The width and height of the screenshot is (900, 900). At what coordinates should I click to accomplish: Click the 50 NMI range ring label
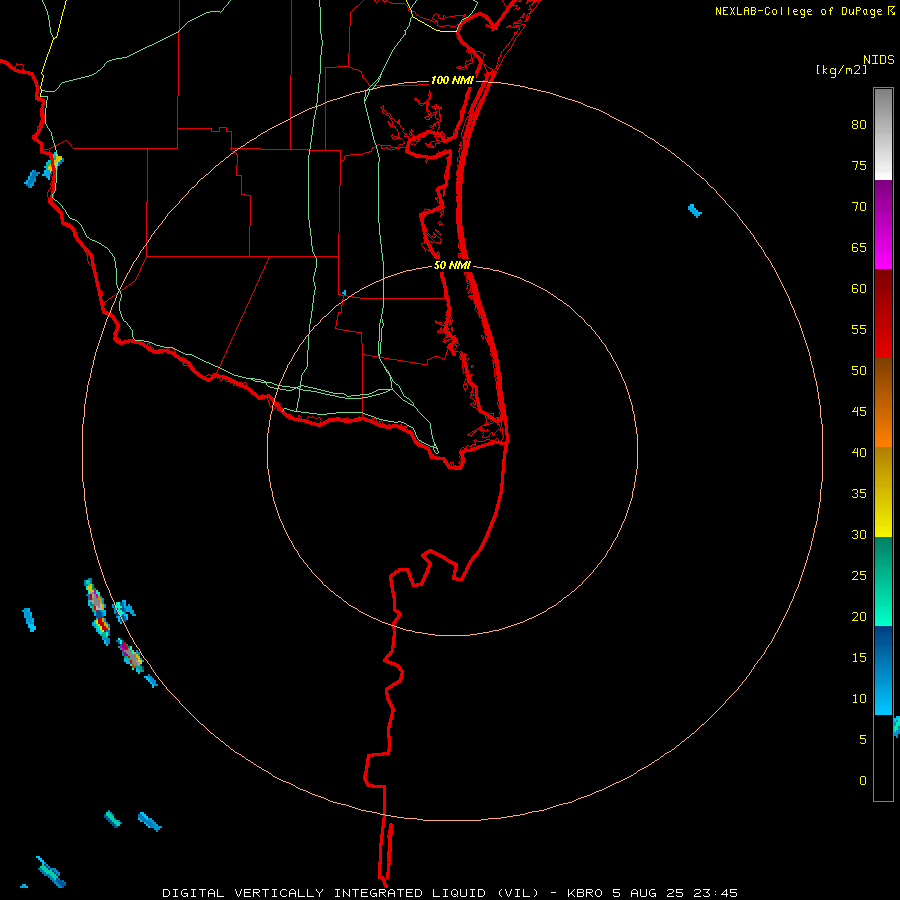tap(452, 265)
